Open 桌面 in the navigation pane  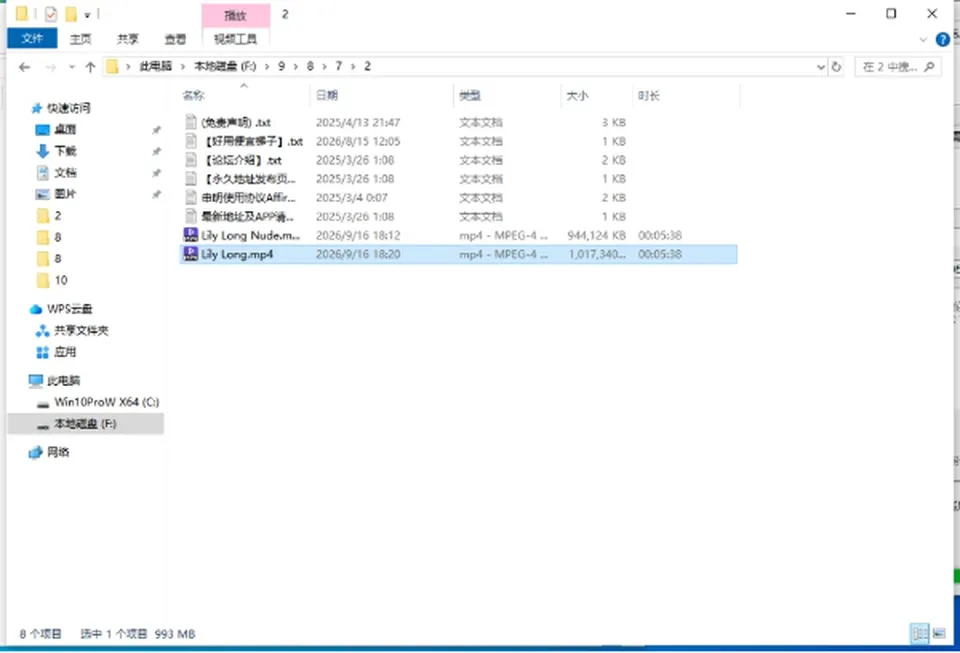(65, 130)
